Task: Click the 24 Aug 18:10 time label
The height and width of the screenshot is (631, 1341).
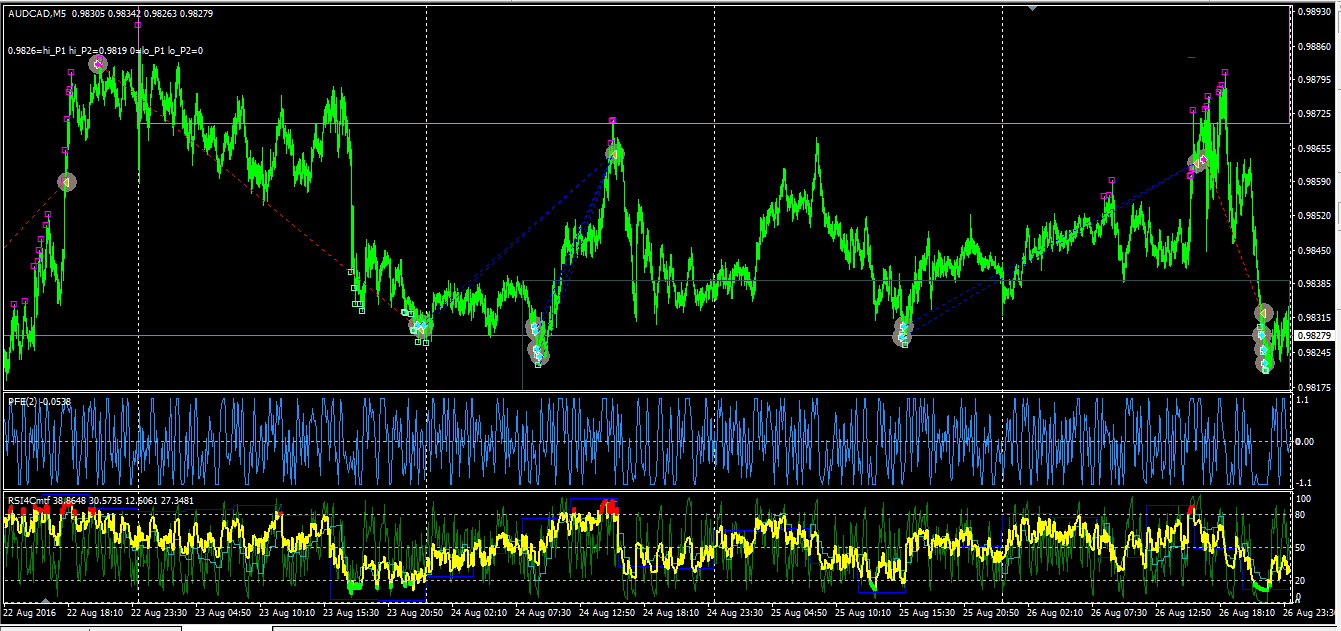Action: [x=673, y=612]
